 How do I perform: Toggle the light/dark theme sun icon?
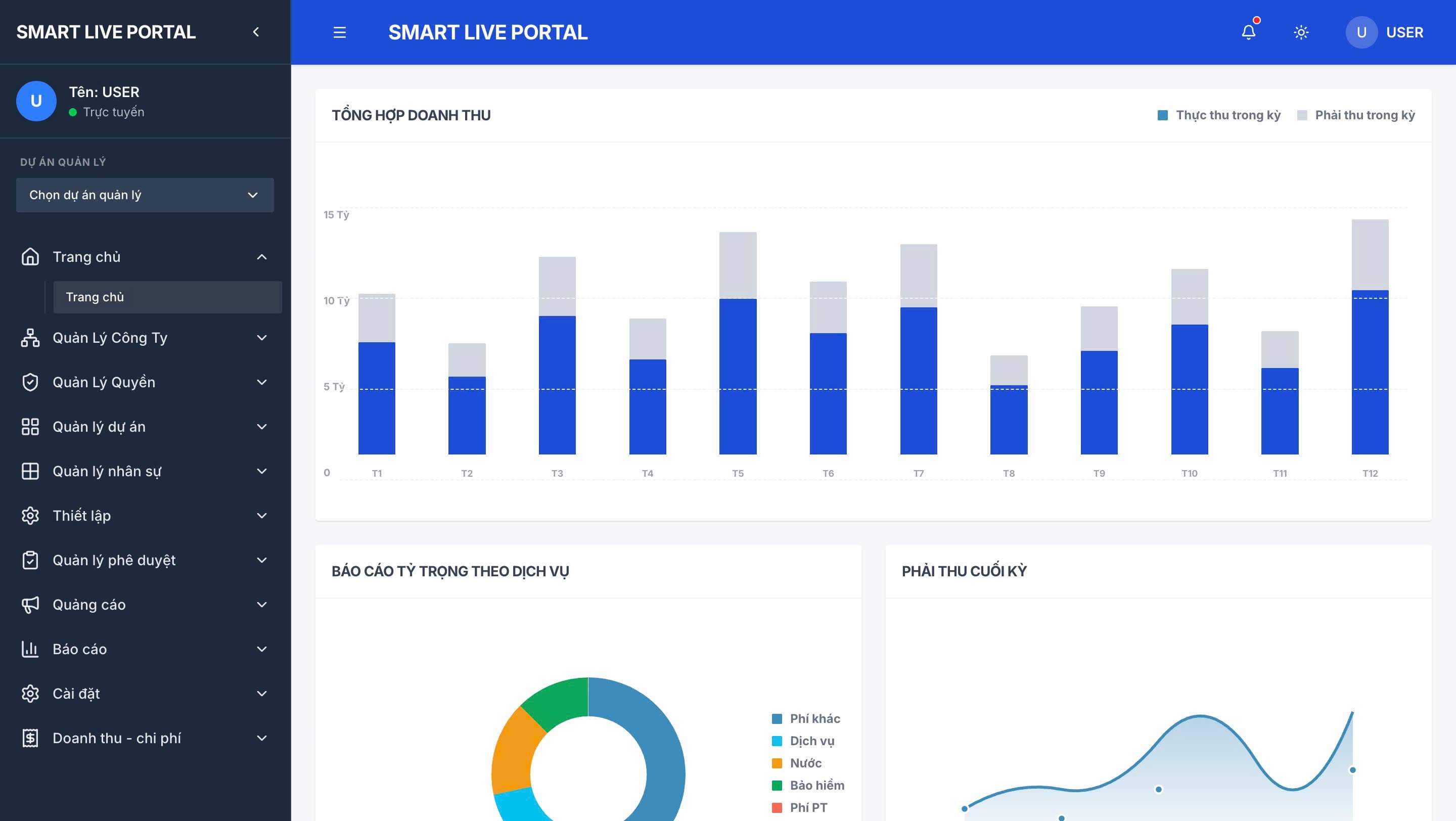[1301, 32]
